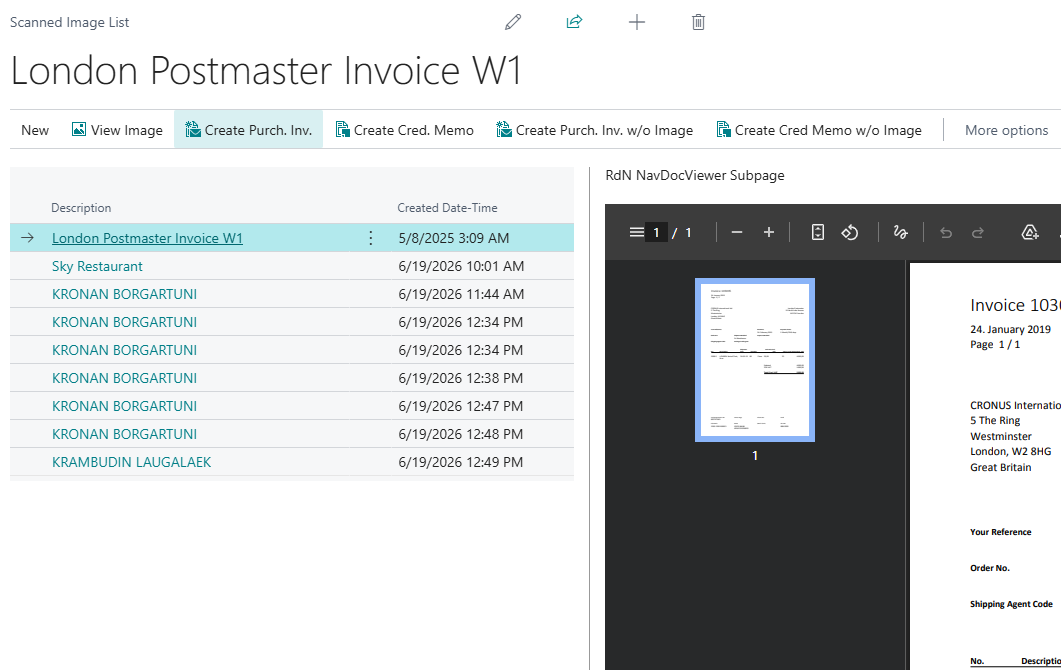This screenshot has width=1061, height=670.
Task: Open the Sky Restaurant entry link
Action: pyautogui.click(x=97, y=266)
